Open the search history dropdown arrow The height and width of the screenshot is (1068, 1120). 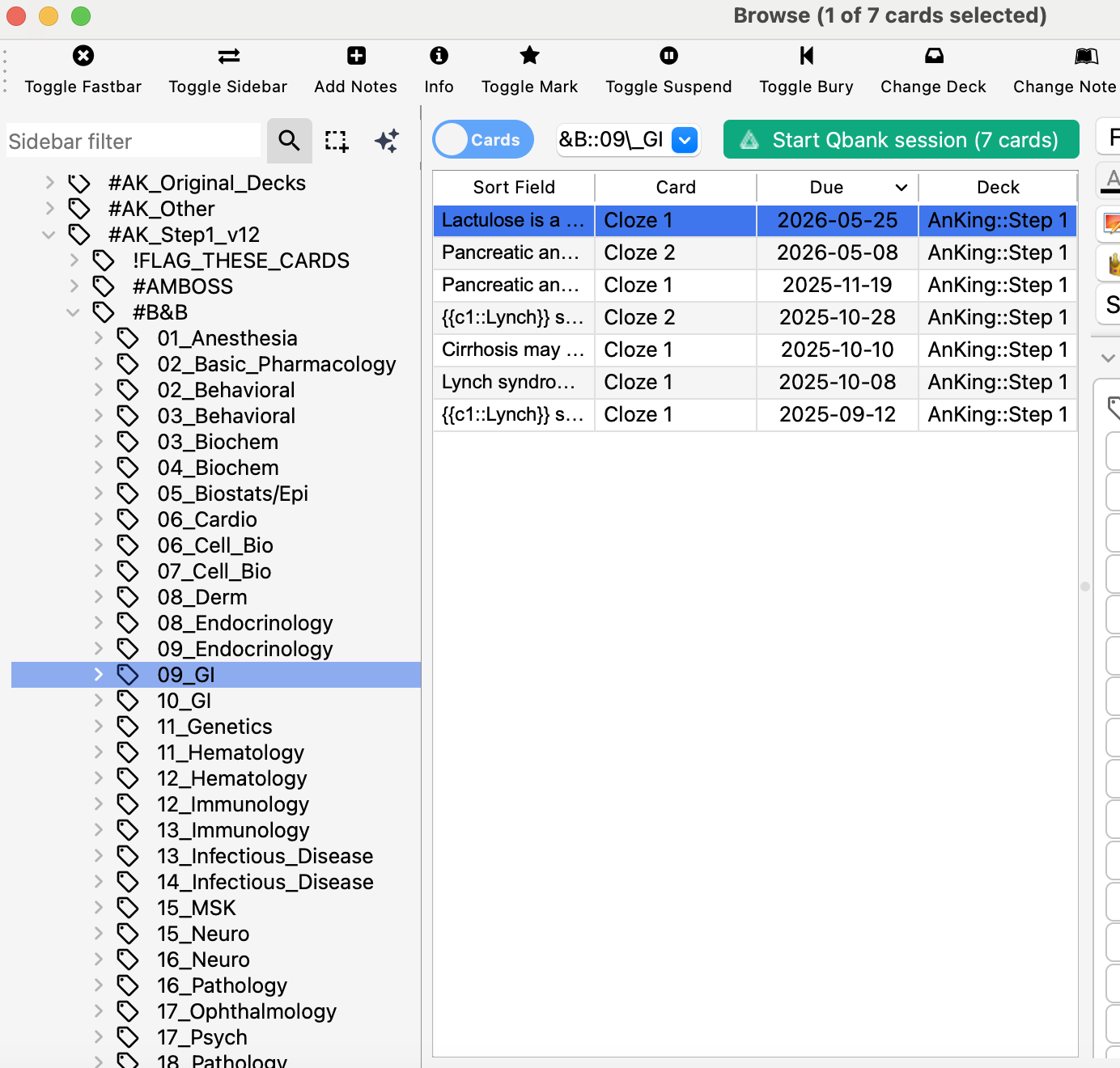pos(685,140)
